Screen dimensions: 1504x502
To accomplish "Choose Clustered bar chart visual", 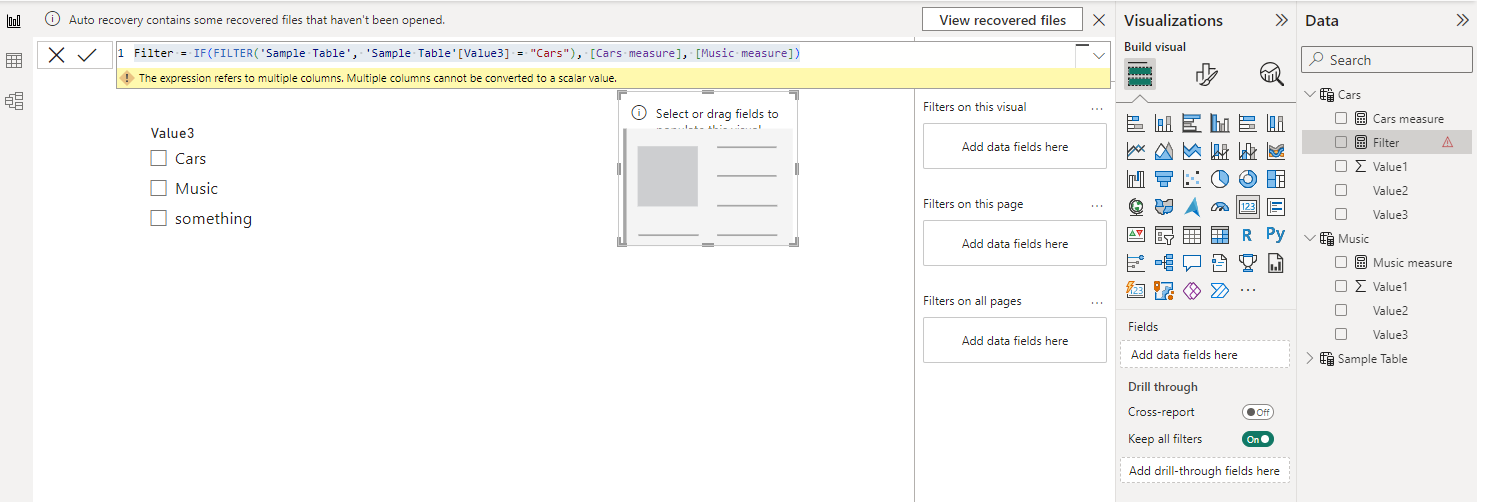I will pyautogui.click(x=1192, y=124).
